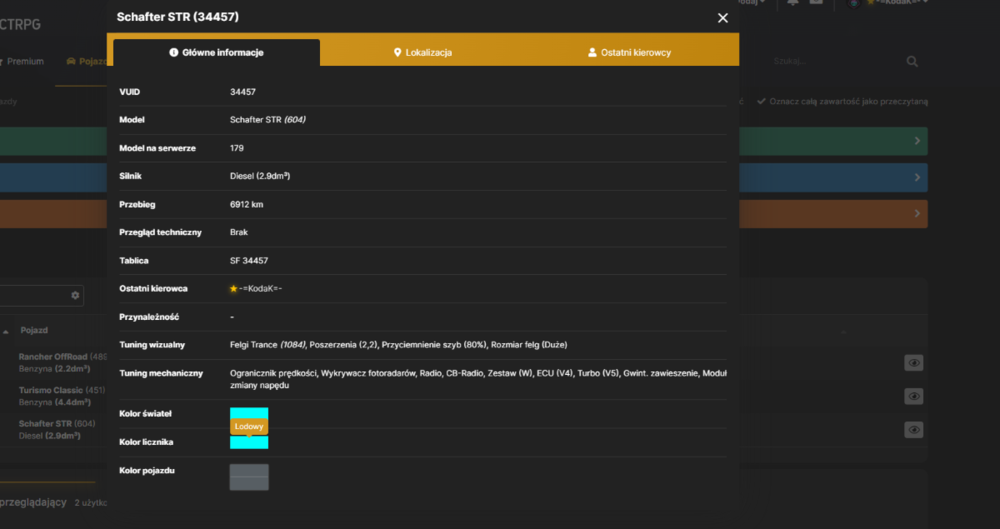Click the gold star next to -=KodaK=- driver
The width and height of the screenshot is (1000, 529).
233,288
